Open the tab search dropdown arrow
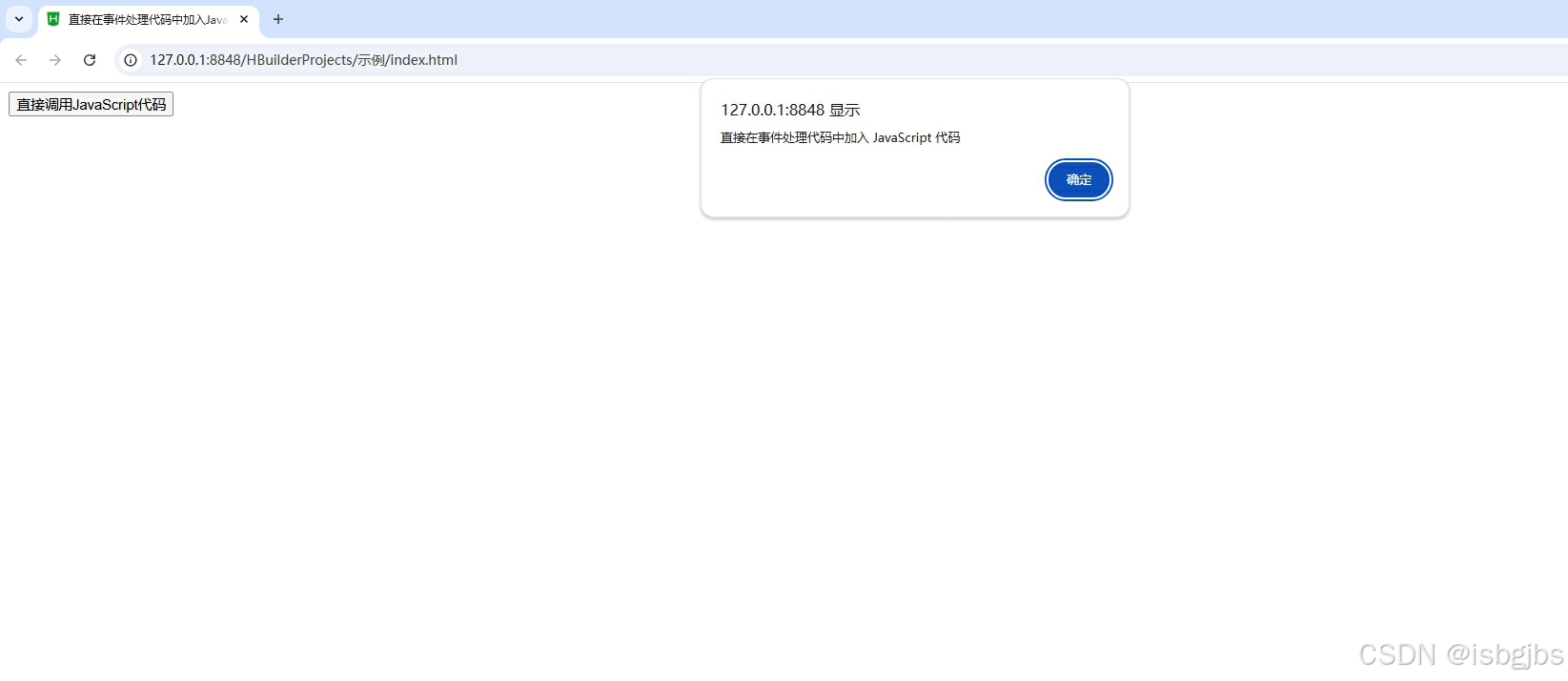 coord(19,19)
